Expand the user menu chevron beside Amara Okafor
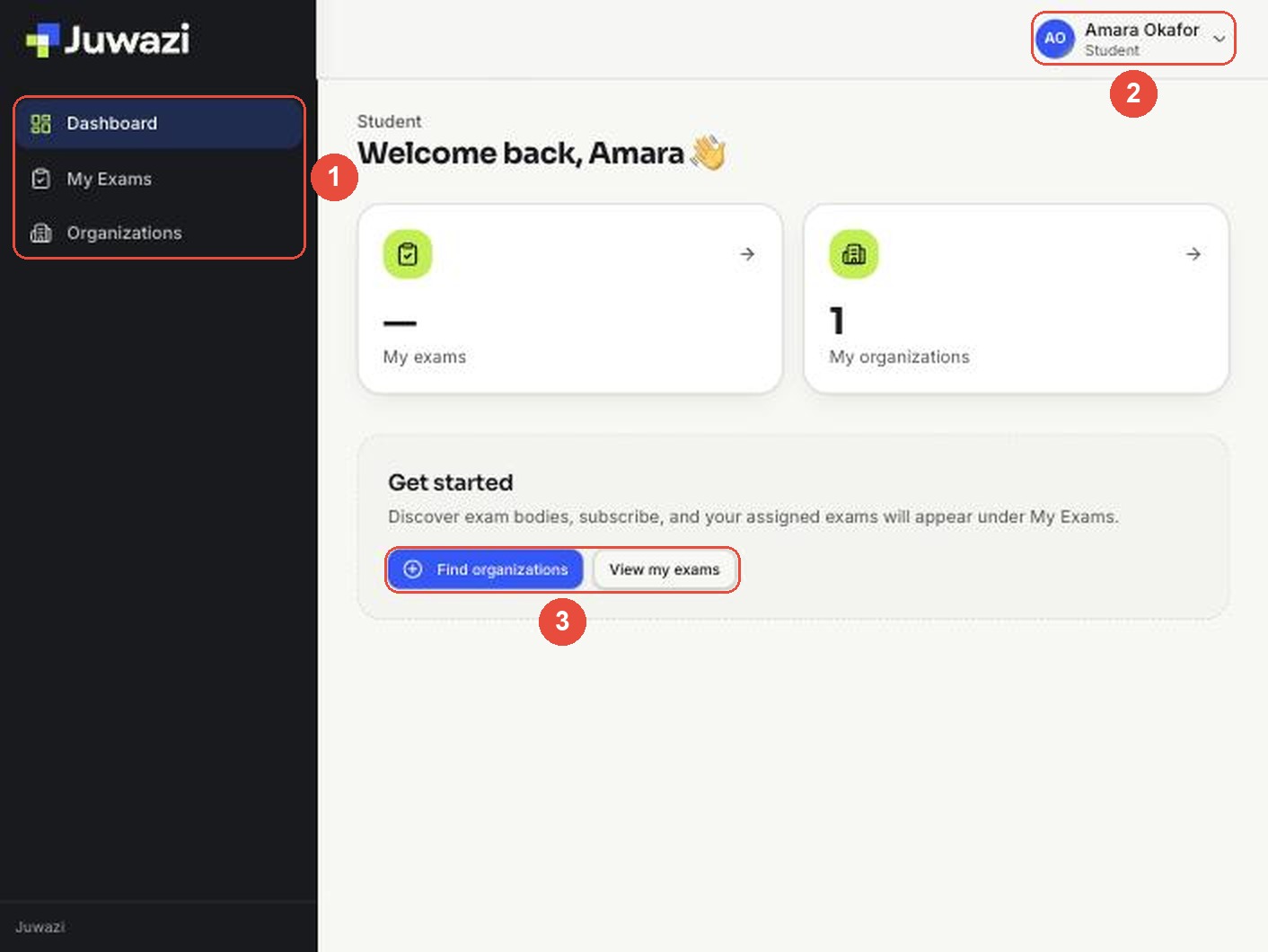This screenshot has height=952, width=1268. 1219,39
